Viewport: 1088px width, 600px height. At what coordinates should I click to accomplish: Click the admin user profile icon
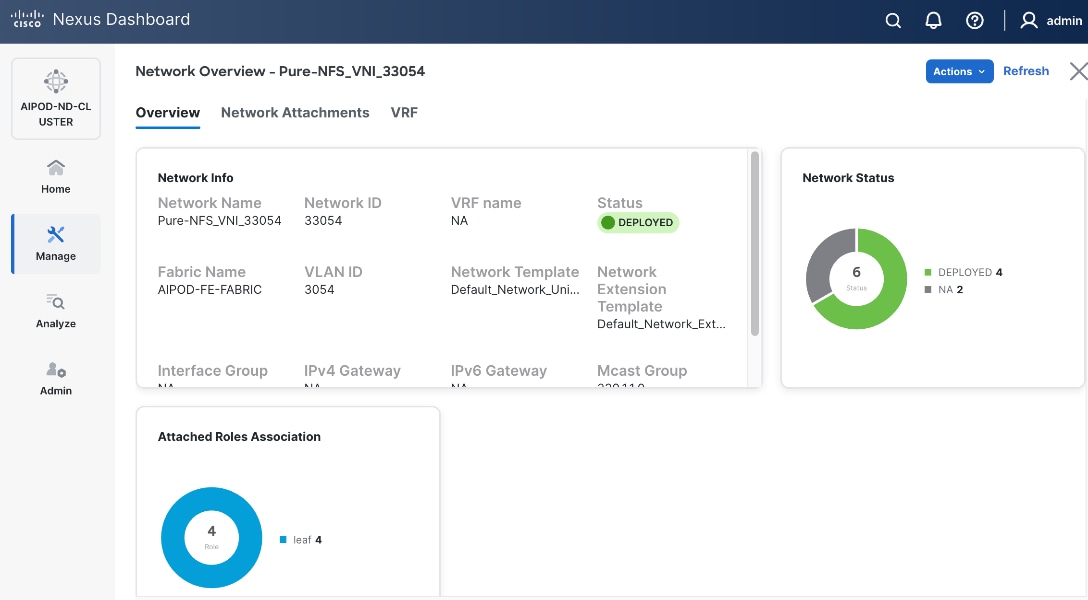(1029, 20)
